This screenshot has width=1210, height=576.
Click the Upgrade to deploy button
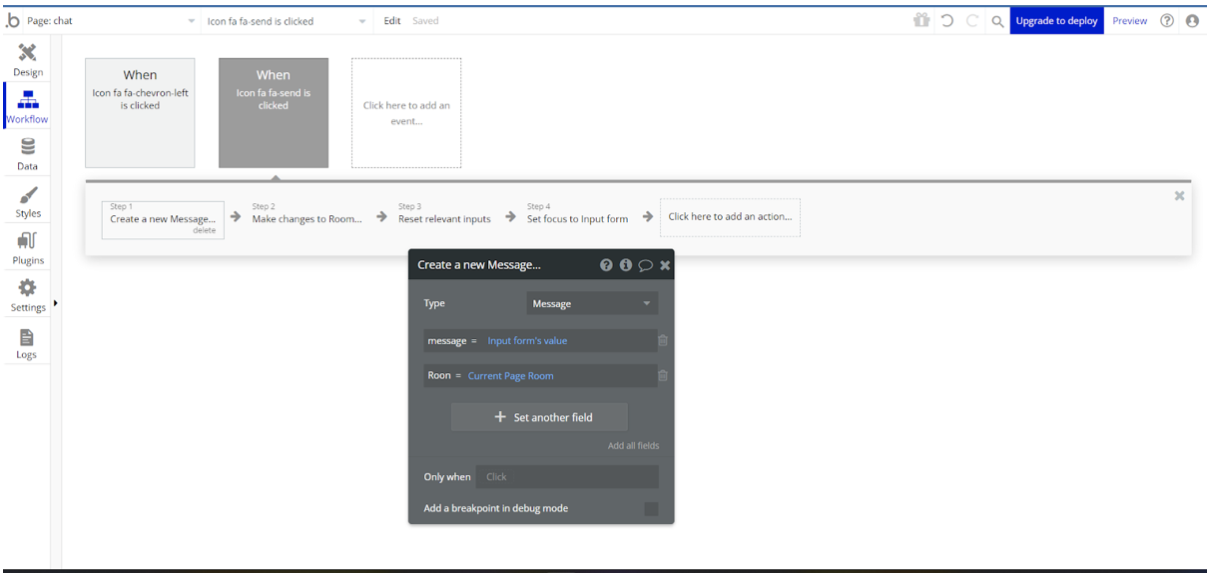coord(1056,21)
